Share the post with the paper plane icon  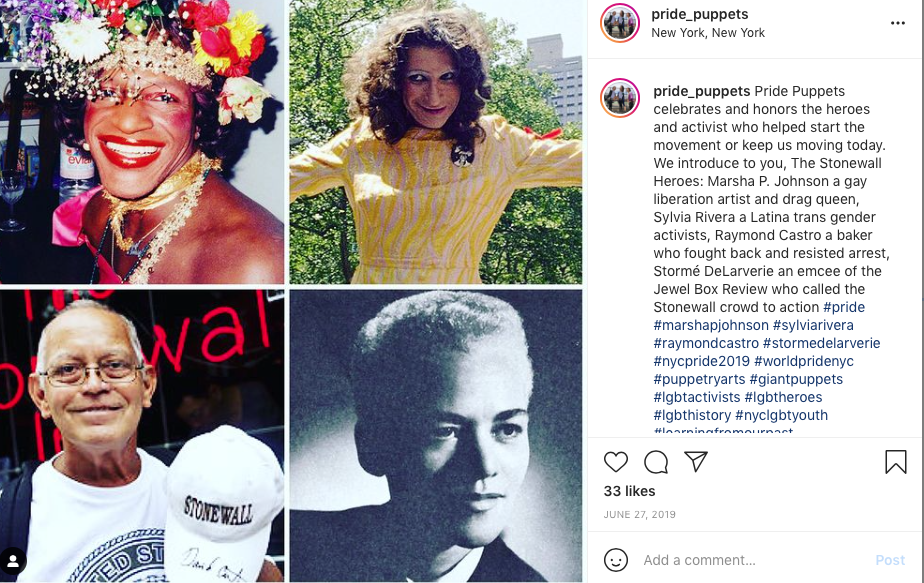click(x=696, y=462)
